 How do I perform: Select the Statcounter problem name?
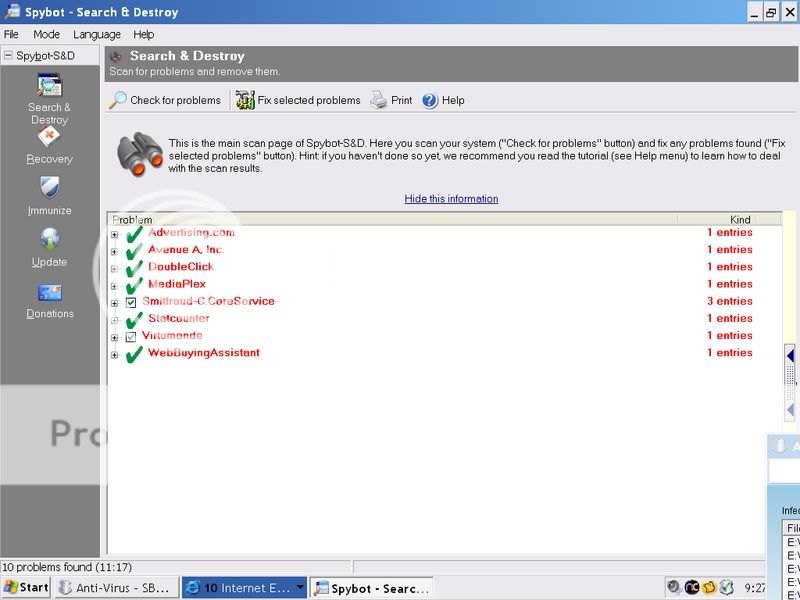tap(179, 318)
